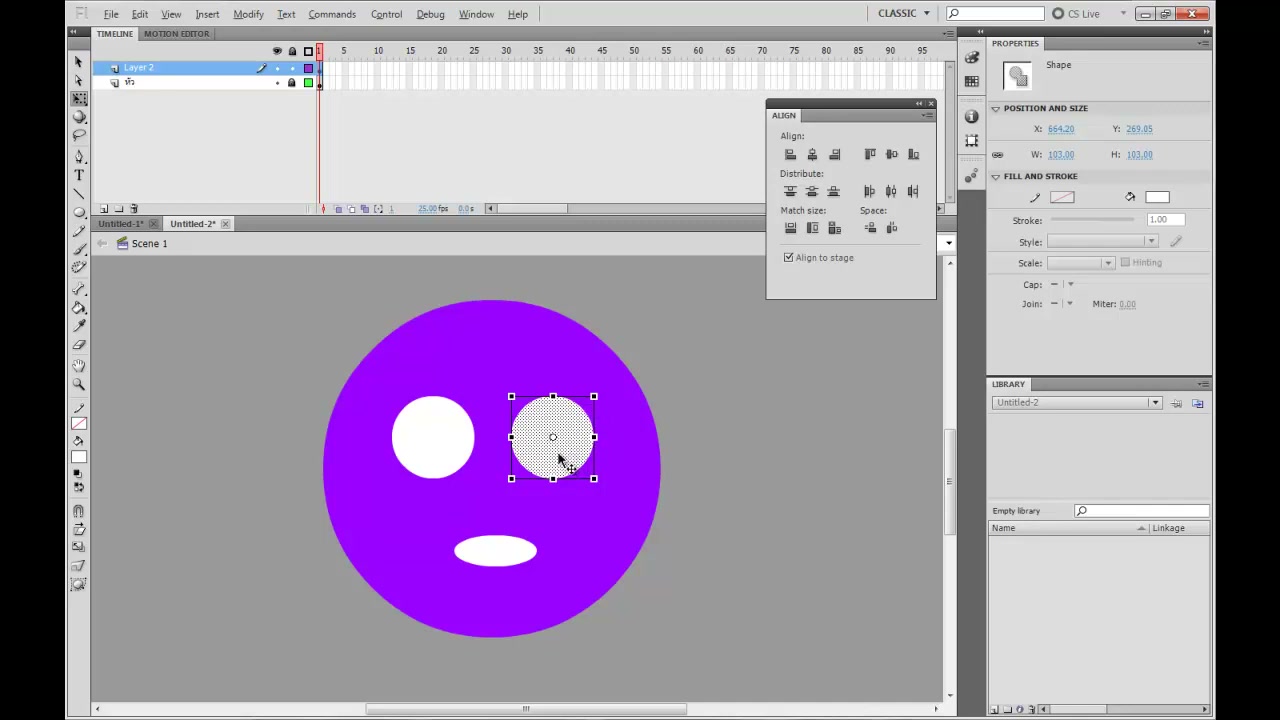
Task: Switch to the Motion Editor tab
Action: coord(176,34)
